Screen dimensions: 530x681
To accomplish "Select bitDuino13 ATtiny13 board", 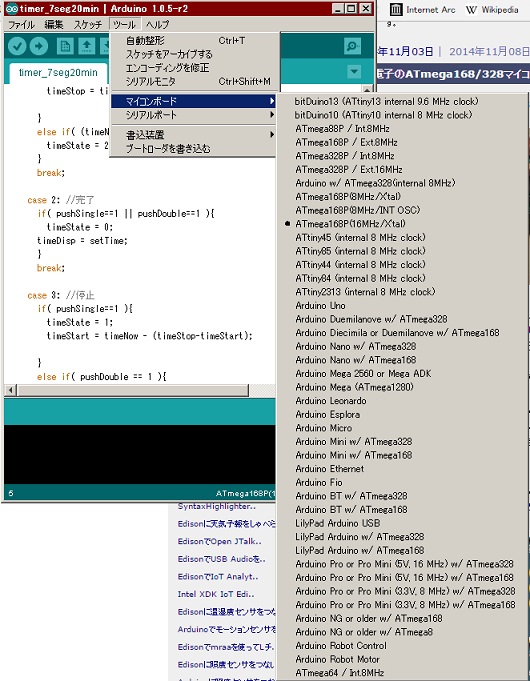I will [x=402, y=101].
